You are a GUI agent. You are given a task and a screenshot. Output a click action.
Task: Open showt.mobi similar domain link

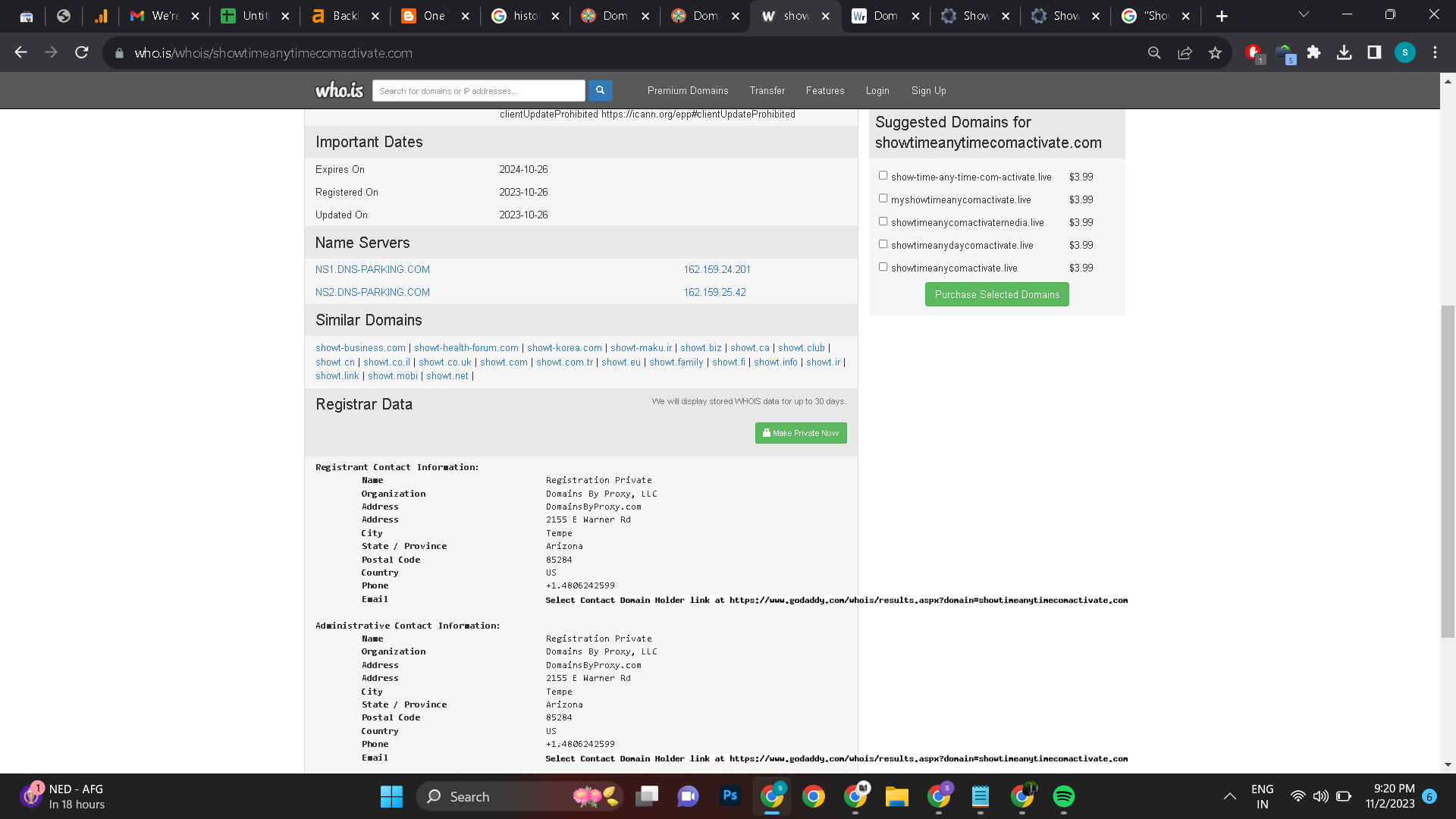click(x=392, y=376)
